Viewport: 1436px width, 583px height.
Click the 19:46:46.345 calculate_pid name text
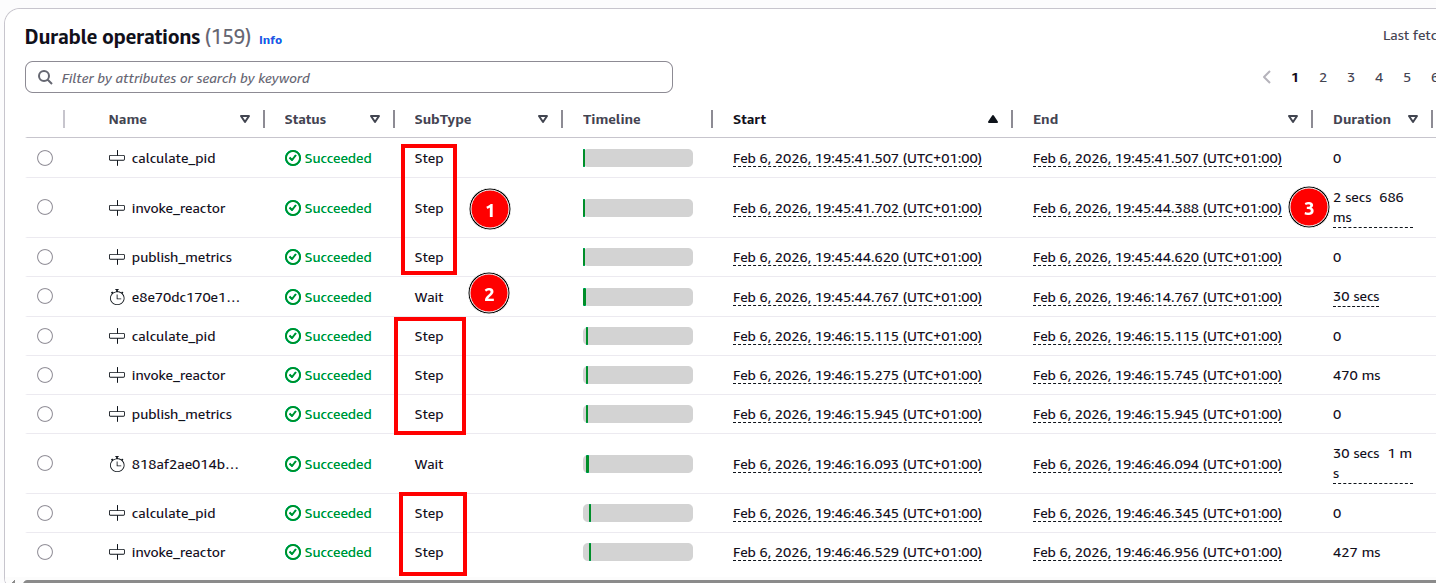coord(174,513)
